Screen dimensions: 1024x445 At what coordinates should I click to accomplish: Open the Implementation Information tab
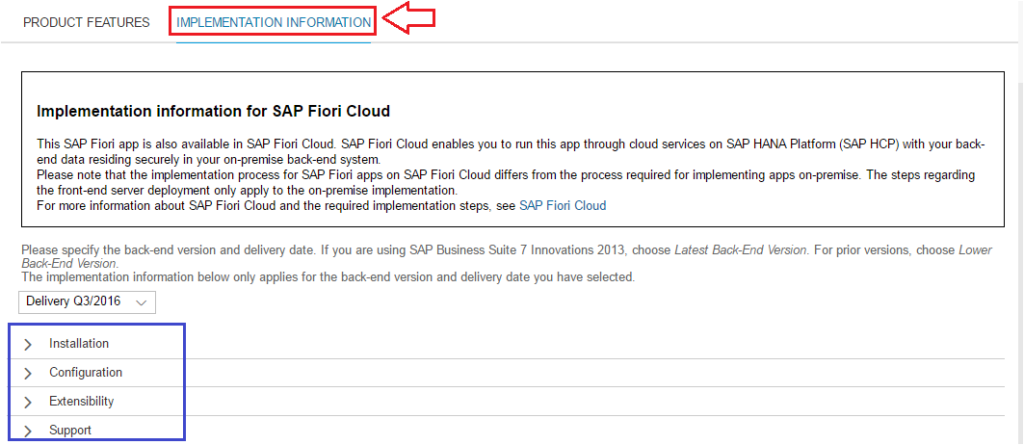(x=274, y=22)
